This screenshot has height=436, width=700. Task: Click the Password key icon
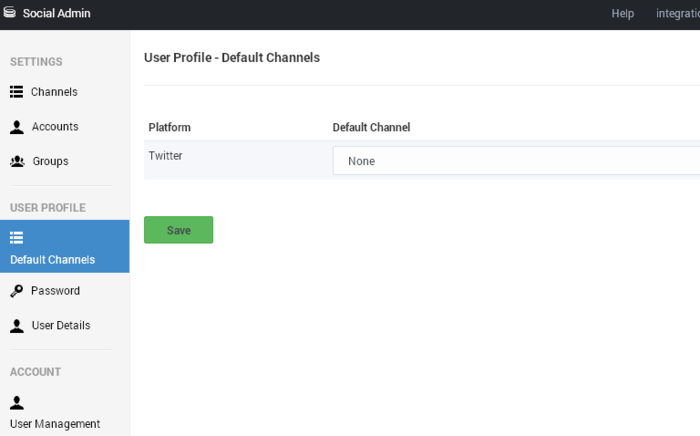tap(17, 291)
